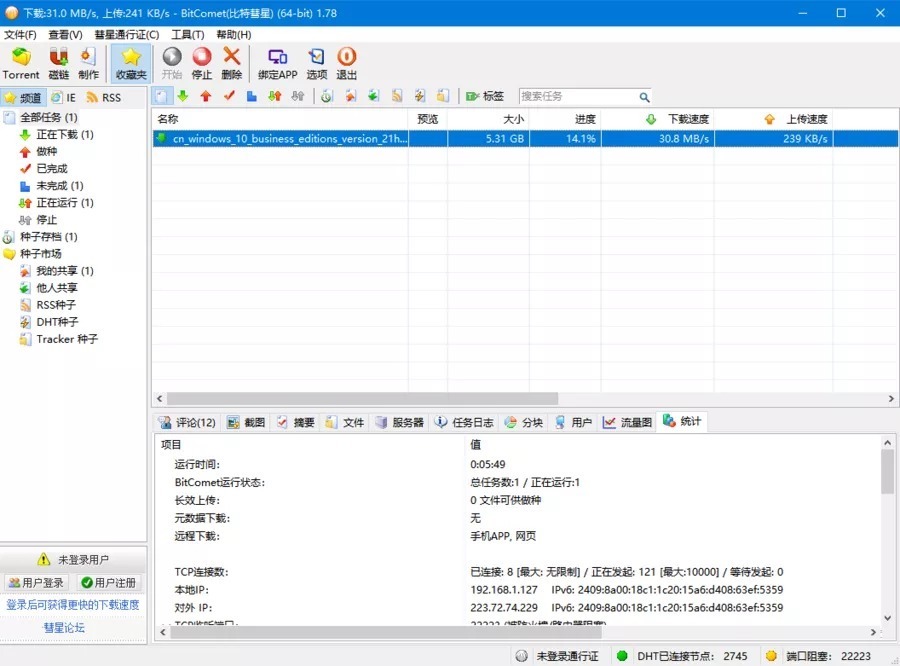Click the 磁链 magnet link icon

pos(59,63)
